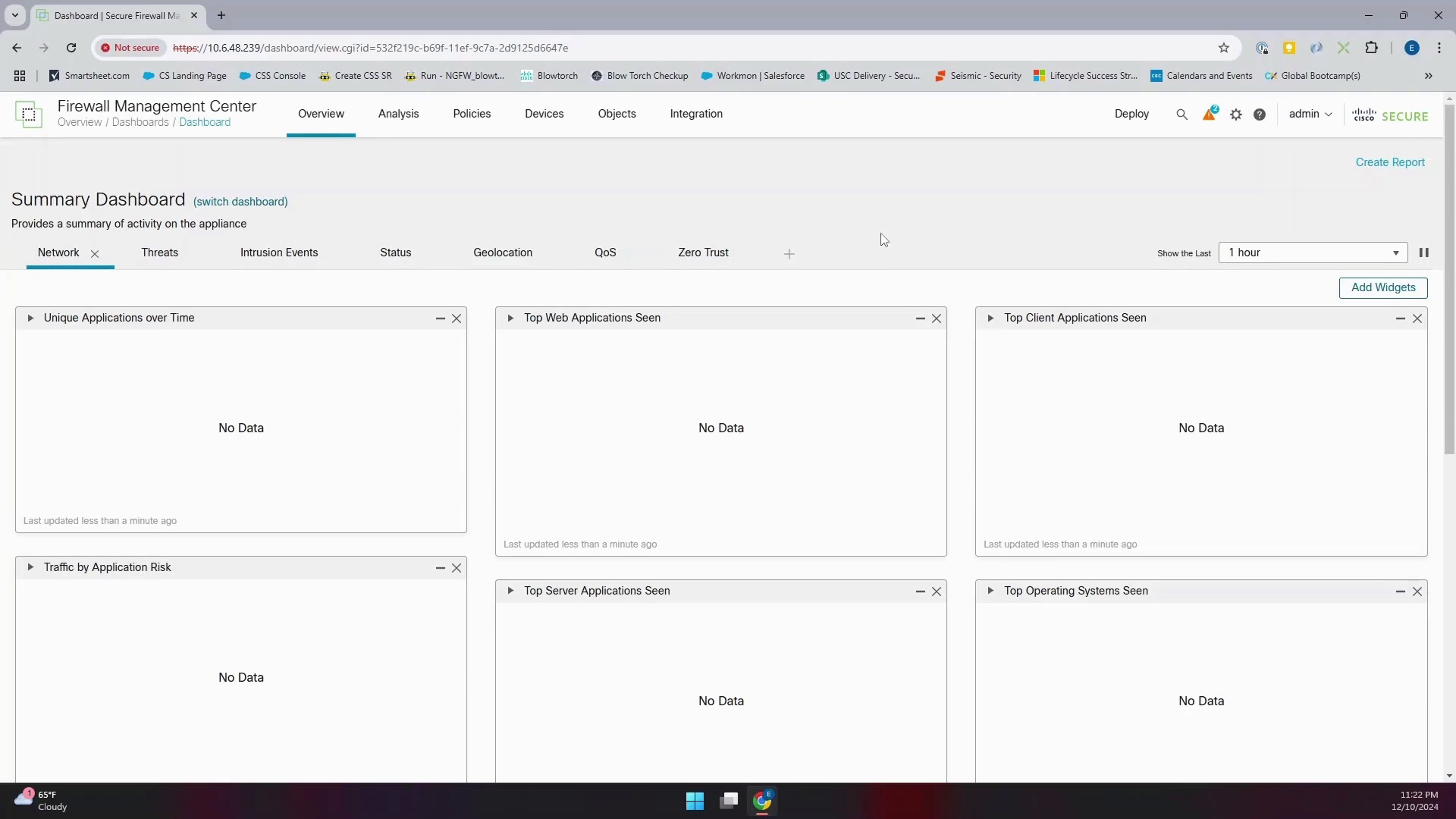The height and width of the screenshot is (819, 1456).
Task: Pause dashboard auto-refresh
Action: 1424,253
